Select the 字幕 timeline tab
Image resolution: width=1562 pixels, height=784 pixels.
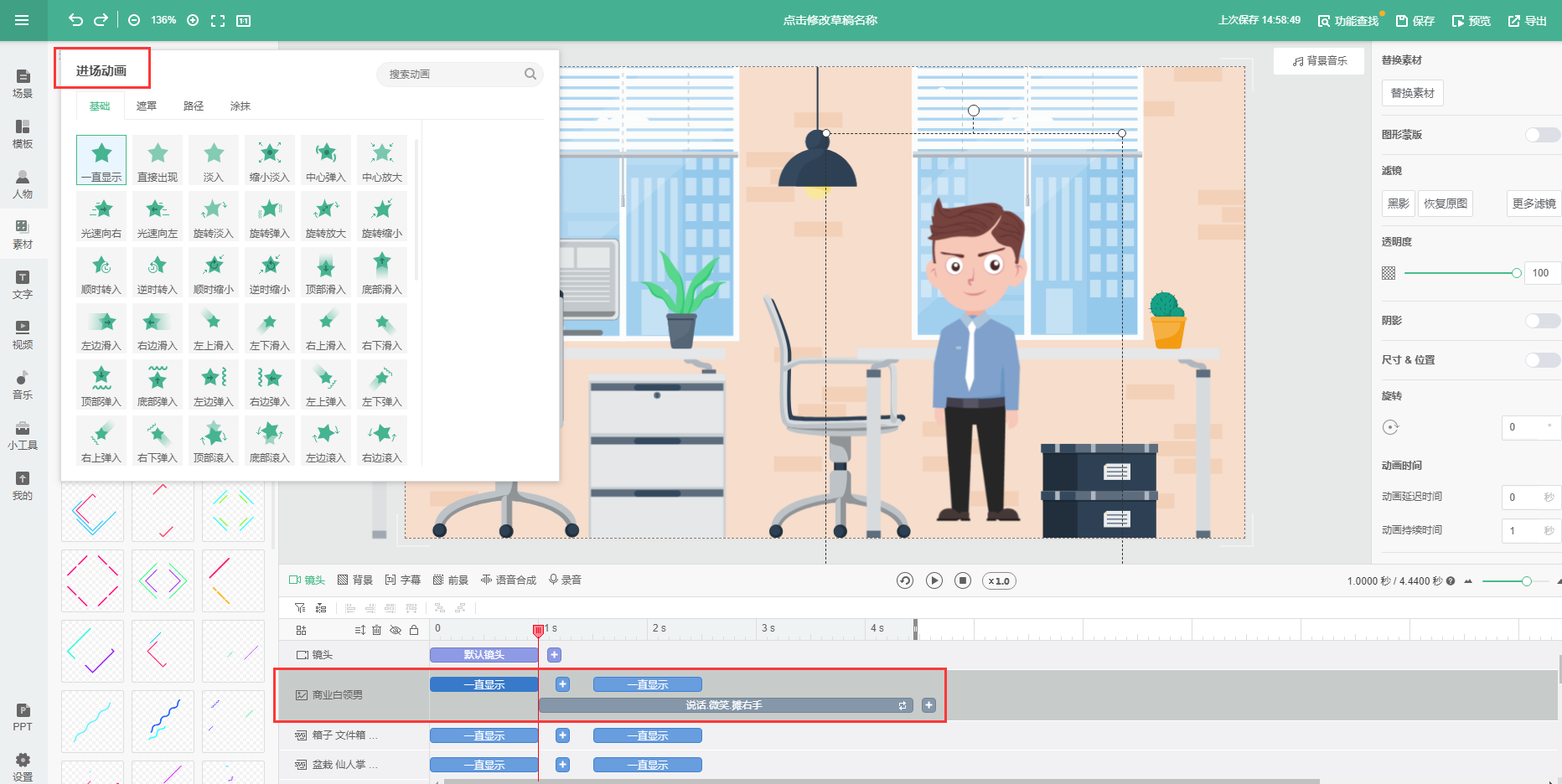point(403,580)
